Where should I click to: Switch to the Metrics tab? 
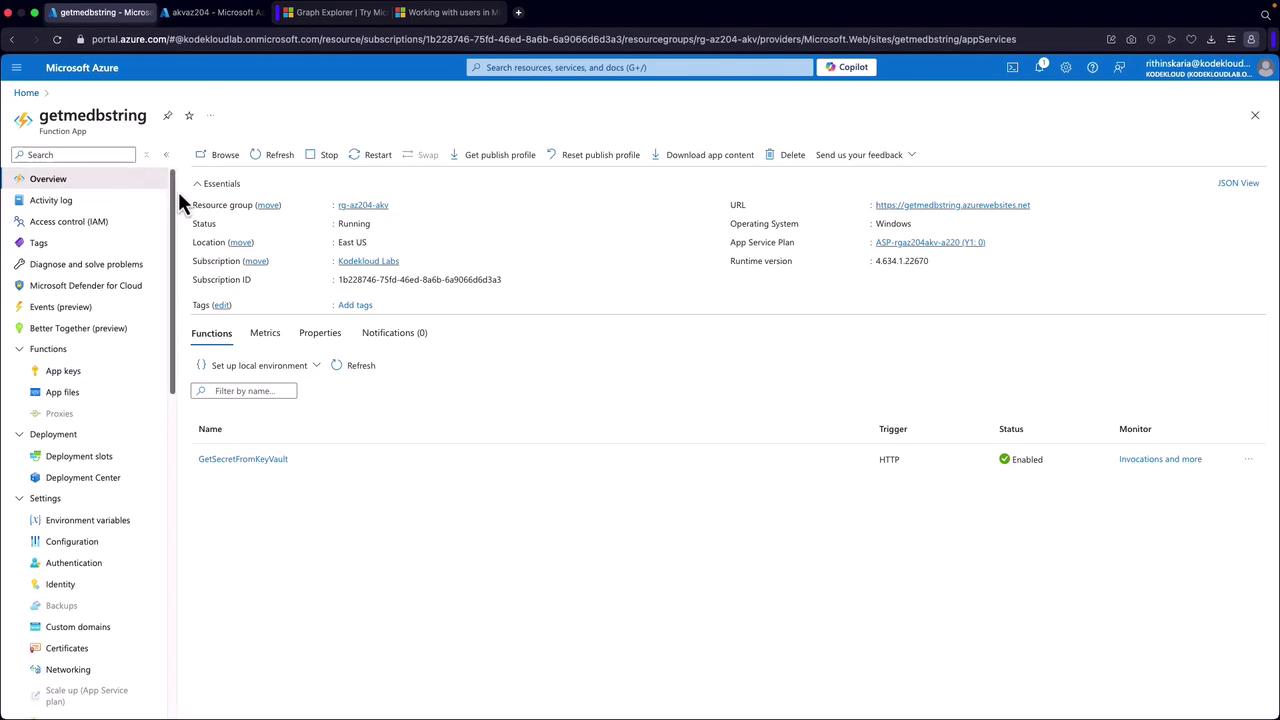(x=265, y=333)
